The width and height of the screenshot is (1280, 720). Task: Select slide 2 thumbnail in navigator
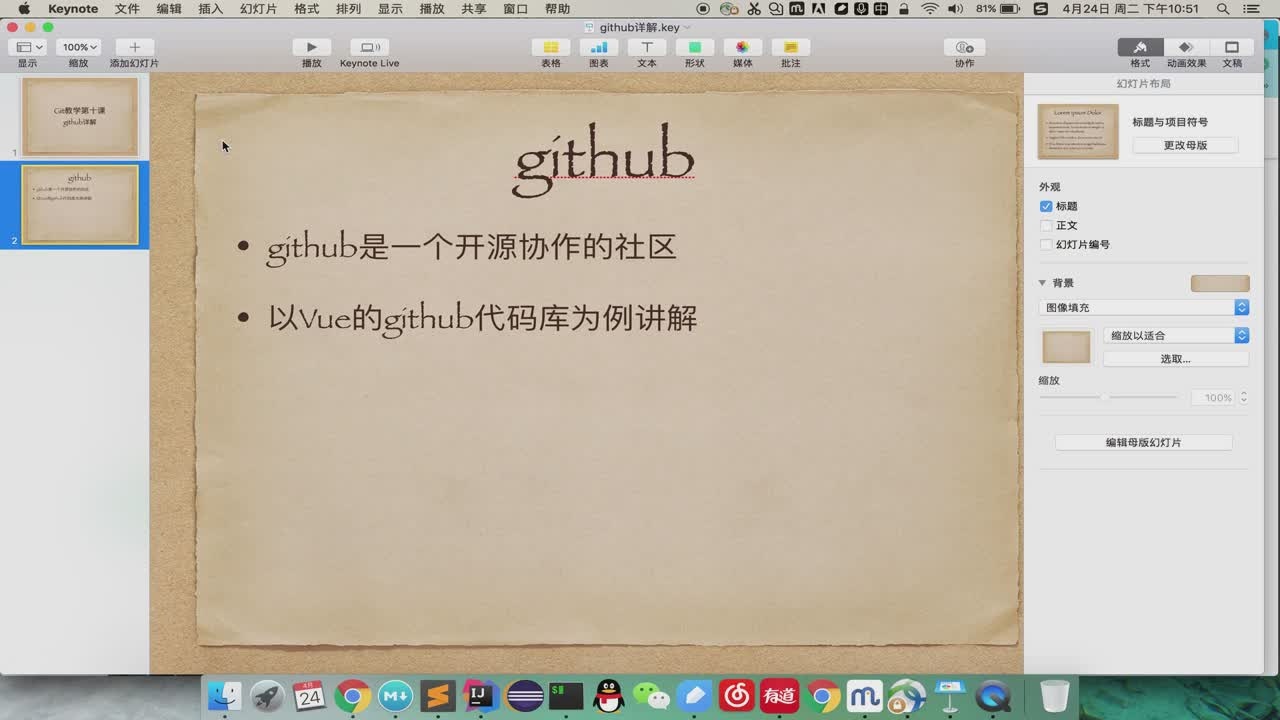pos(80,204)
